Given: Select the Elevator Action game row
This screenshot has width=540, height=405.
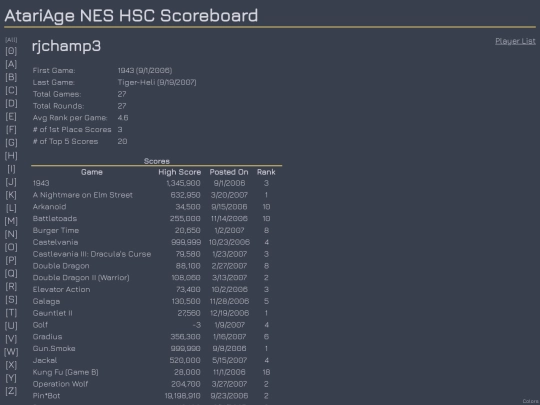Looking at the screenshot, I should [x=61, y=290].
